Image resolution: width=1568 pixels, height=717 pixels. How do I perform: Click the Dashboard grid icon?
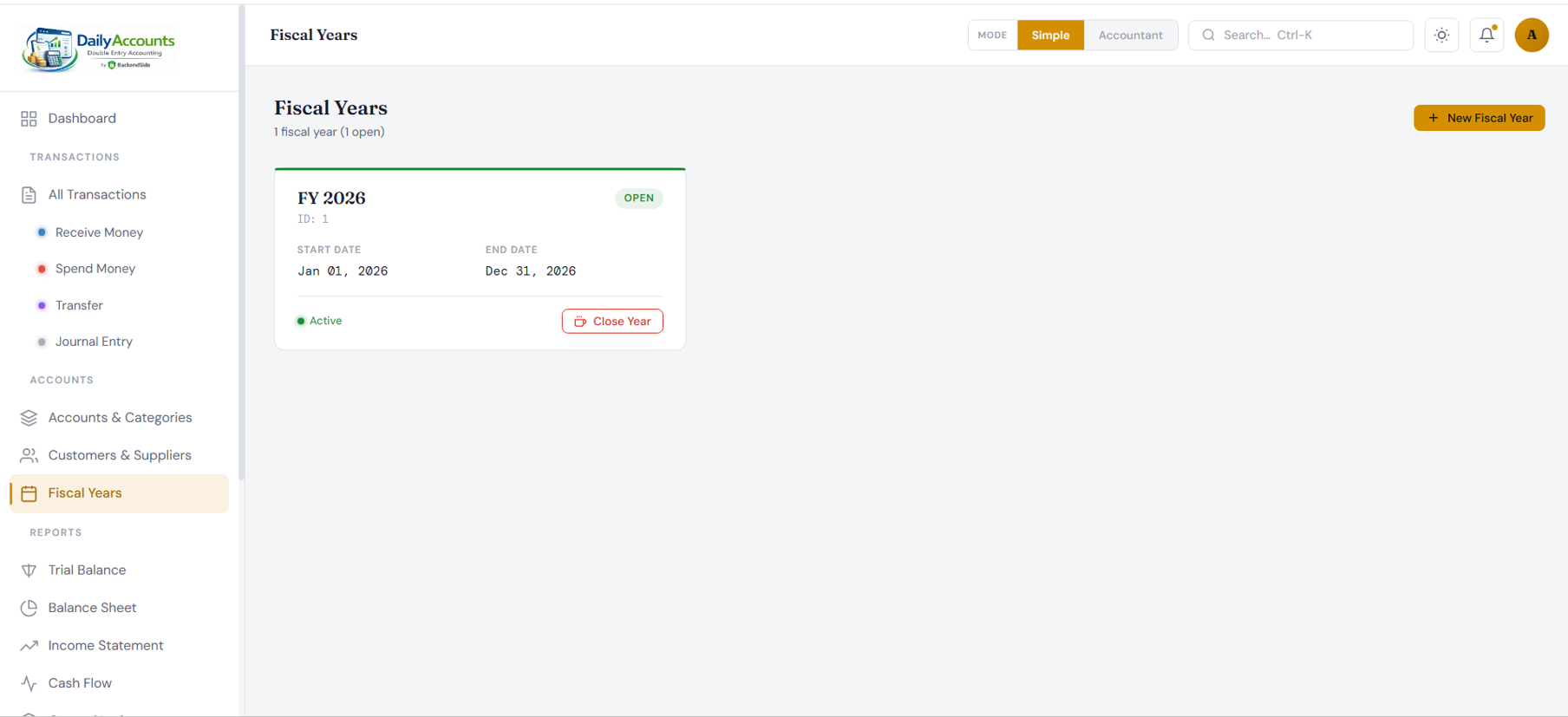(x=29, y=119)
